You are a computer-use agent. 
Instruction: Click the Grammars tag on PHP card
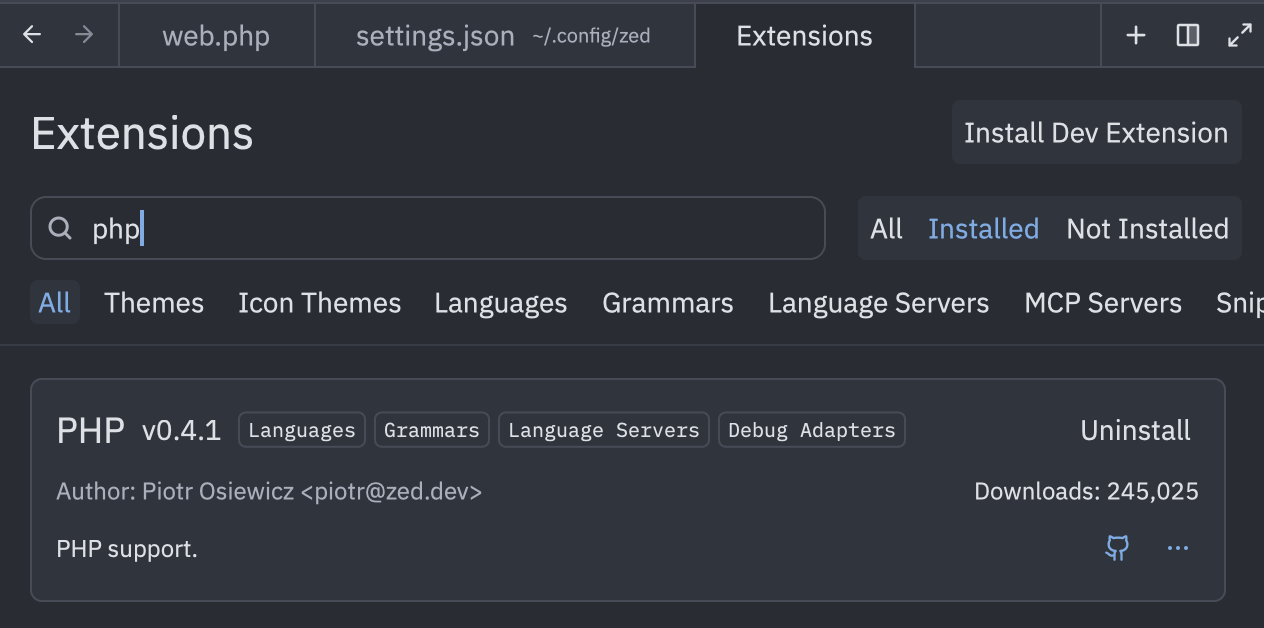point(432,430)
